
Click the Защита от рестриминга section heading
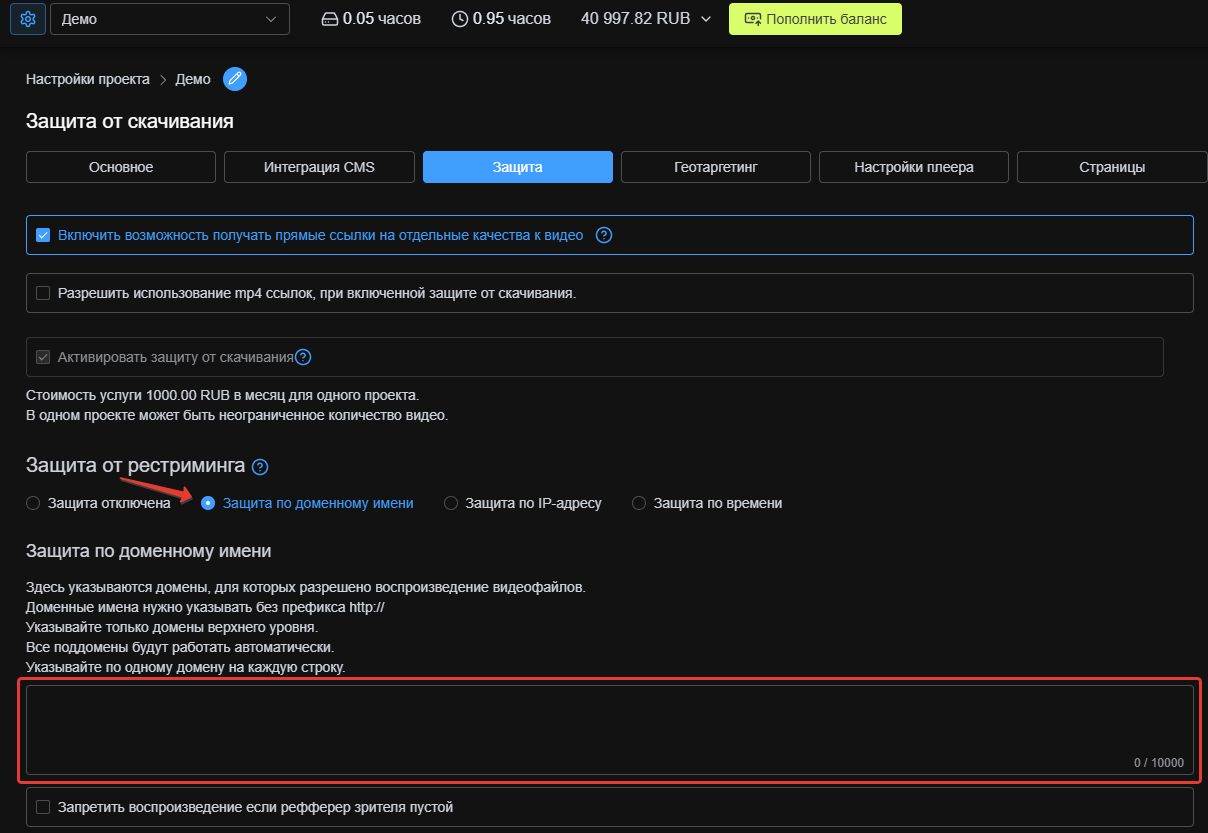pos(135,466)
